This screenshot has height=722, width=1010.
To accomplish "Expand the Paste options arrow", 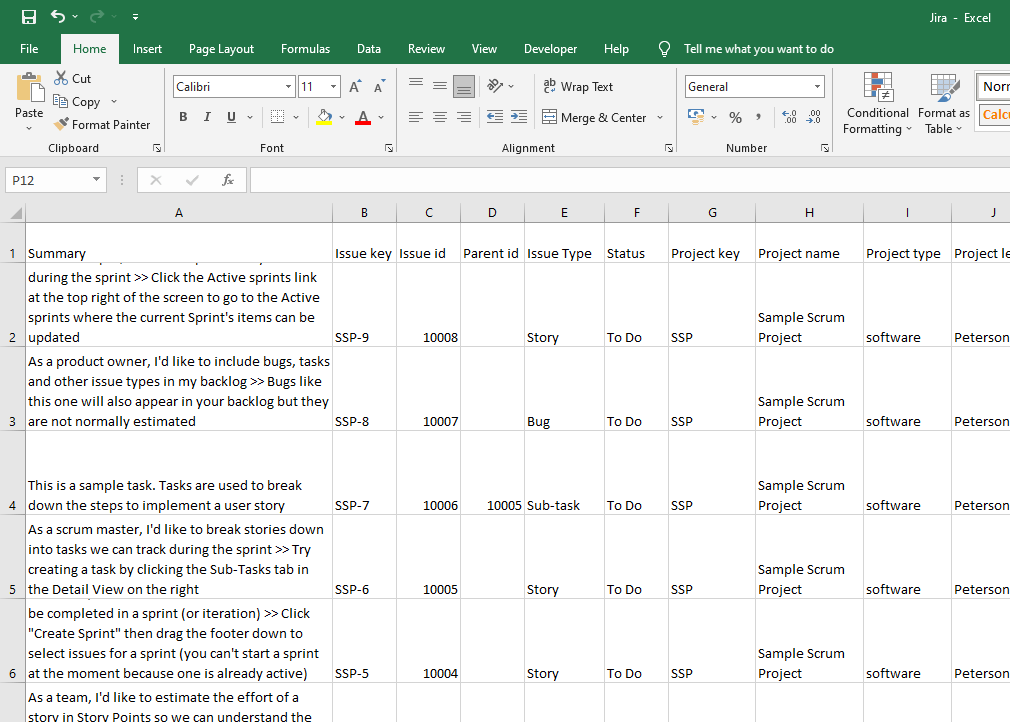I will pyautogui.click(x=29, y=128).
